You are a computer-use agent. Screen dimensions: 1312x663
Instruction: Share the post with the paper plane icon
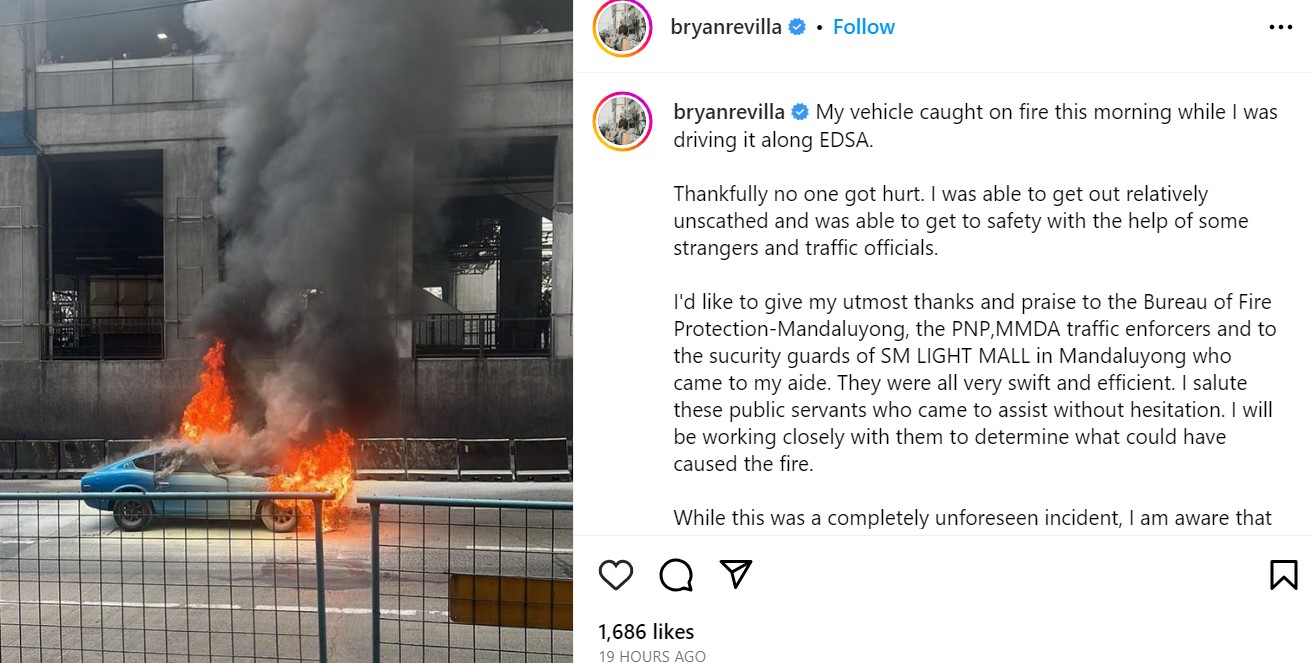[x=736, y=574]
